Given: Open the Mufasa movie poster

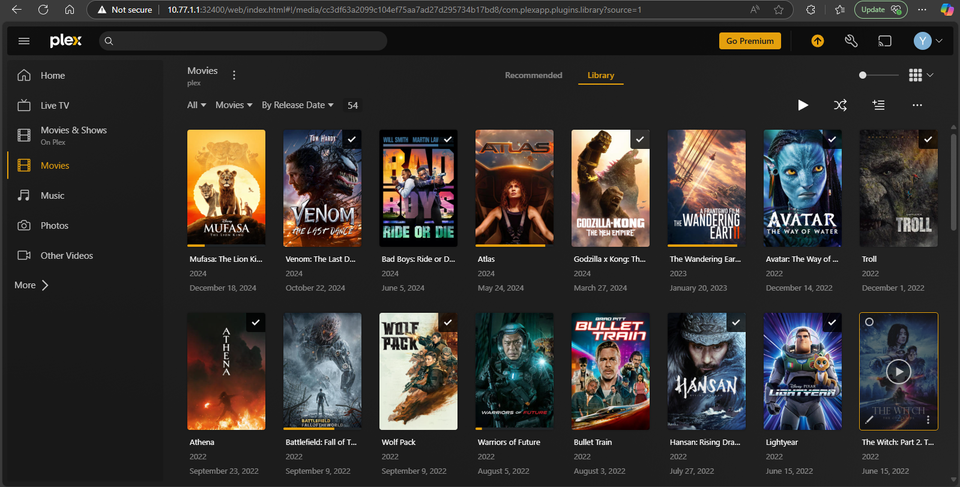Looking at the screenshot, I should point(226,187).
